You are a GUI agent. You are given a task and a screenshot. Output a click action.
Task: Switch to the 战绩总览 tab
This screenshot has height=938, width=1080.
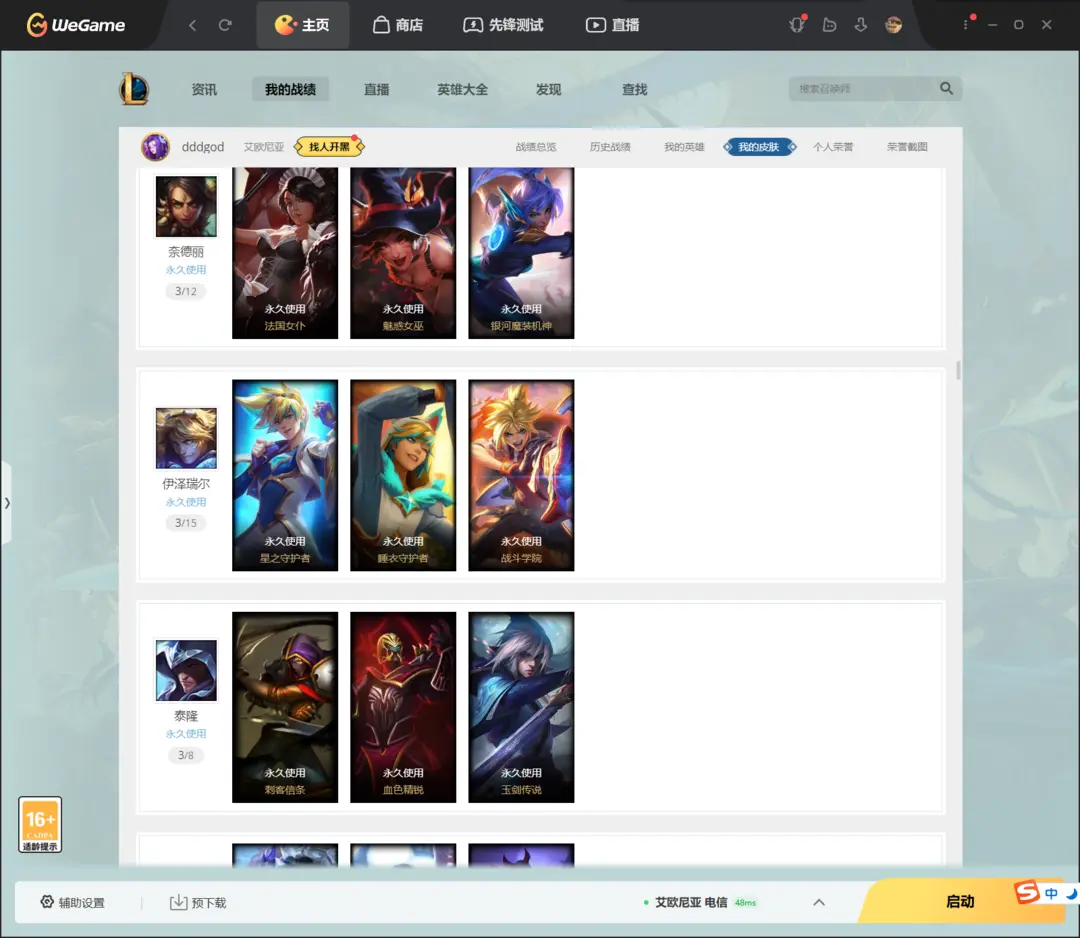536,147
